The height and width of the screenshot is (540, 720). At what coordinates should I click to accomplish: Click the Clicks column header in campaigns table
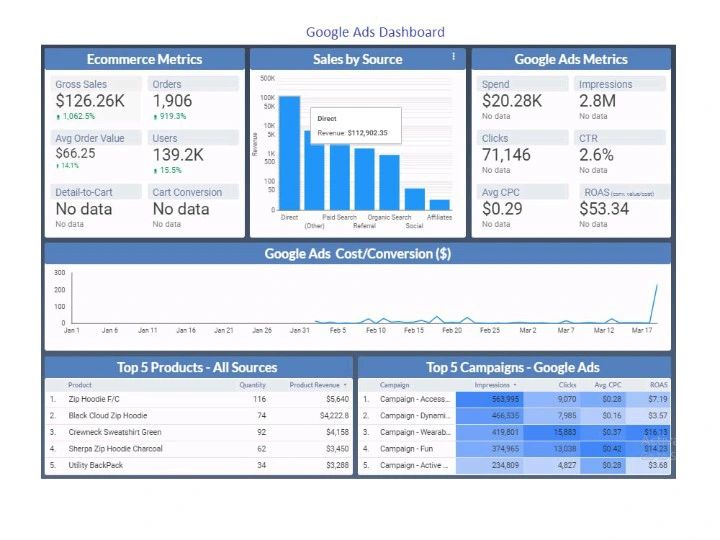tap(565, 384)
